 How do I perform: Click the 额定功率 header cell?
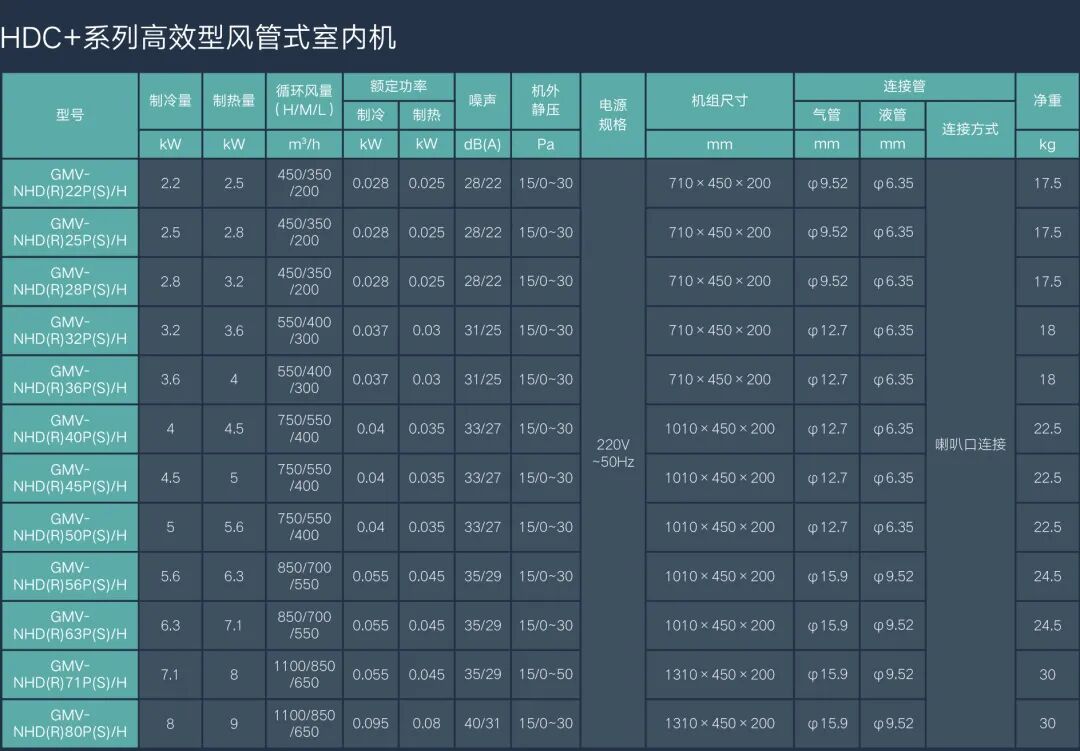pyautogui.click(x=398, y=86)
